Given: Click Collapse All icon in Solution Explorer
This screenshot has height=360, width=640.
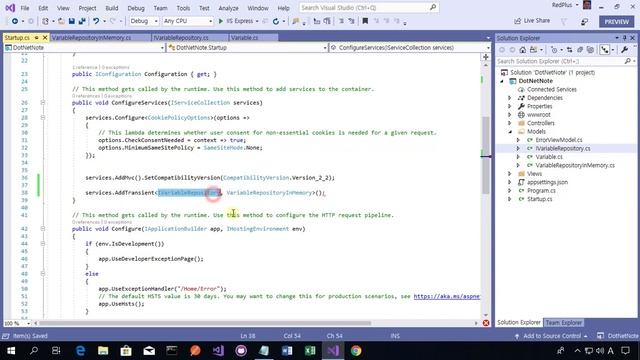Looking at the screenshot, I should click(x=580, y=50).
